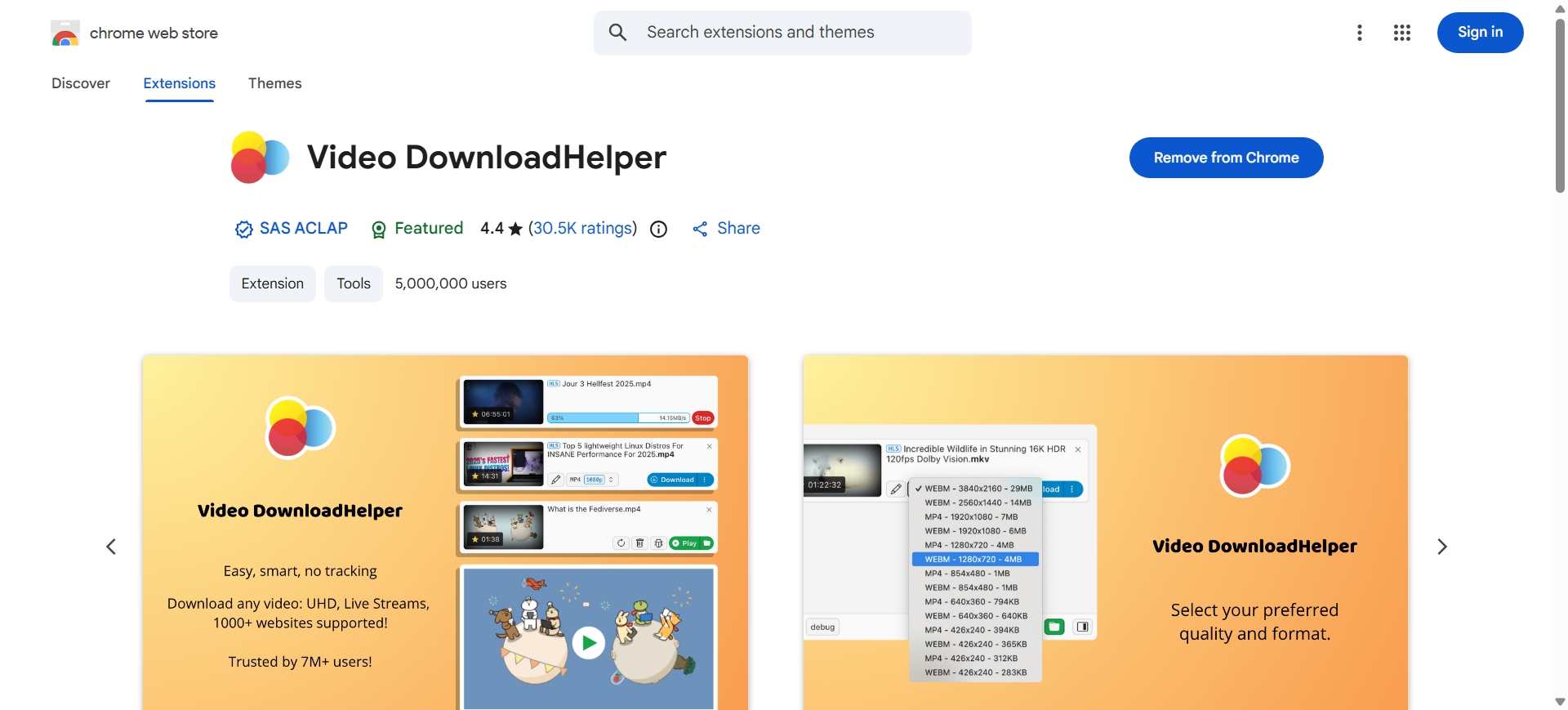This screenshot has width=1568, height=710.
Task: Open the first promotional screenshot
Action: [x=445, y=533]
